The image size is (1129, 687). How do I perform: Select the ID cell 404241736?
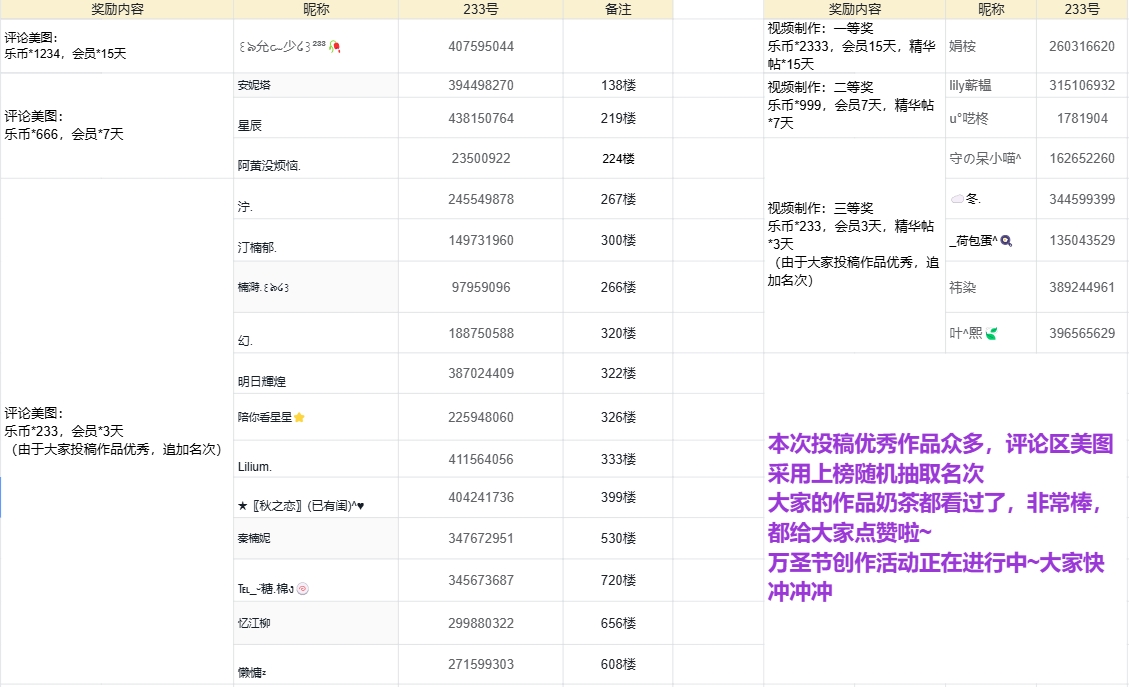[481, 498]
